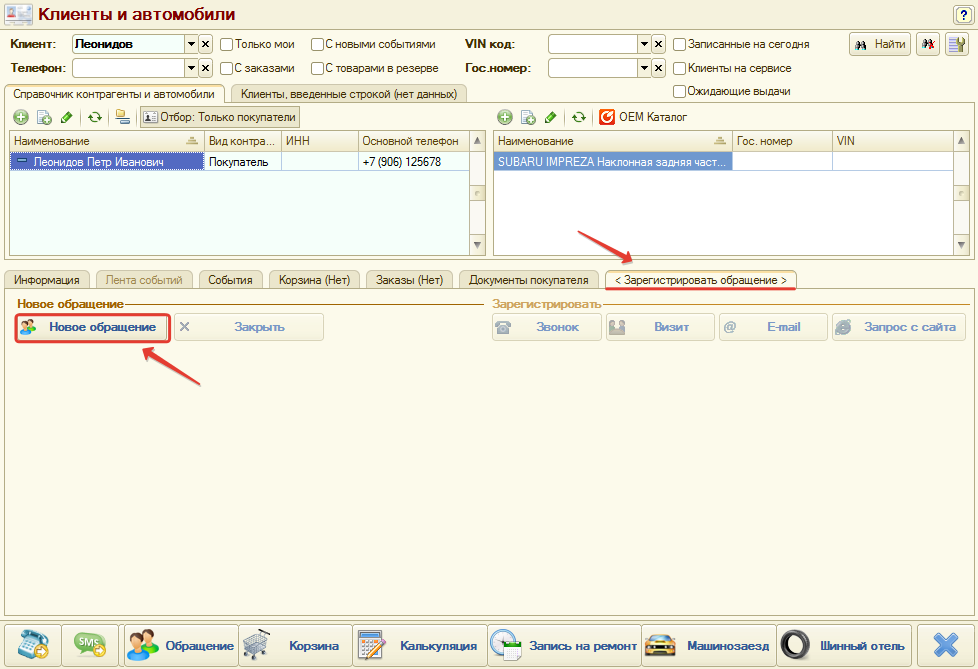Open Калькуляция from the bottom bar

tap(420, 645)
